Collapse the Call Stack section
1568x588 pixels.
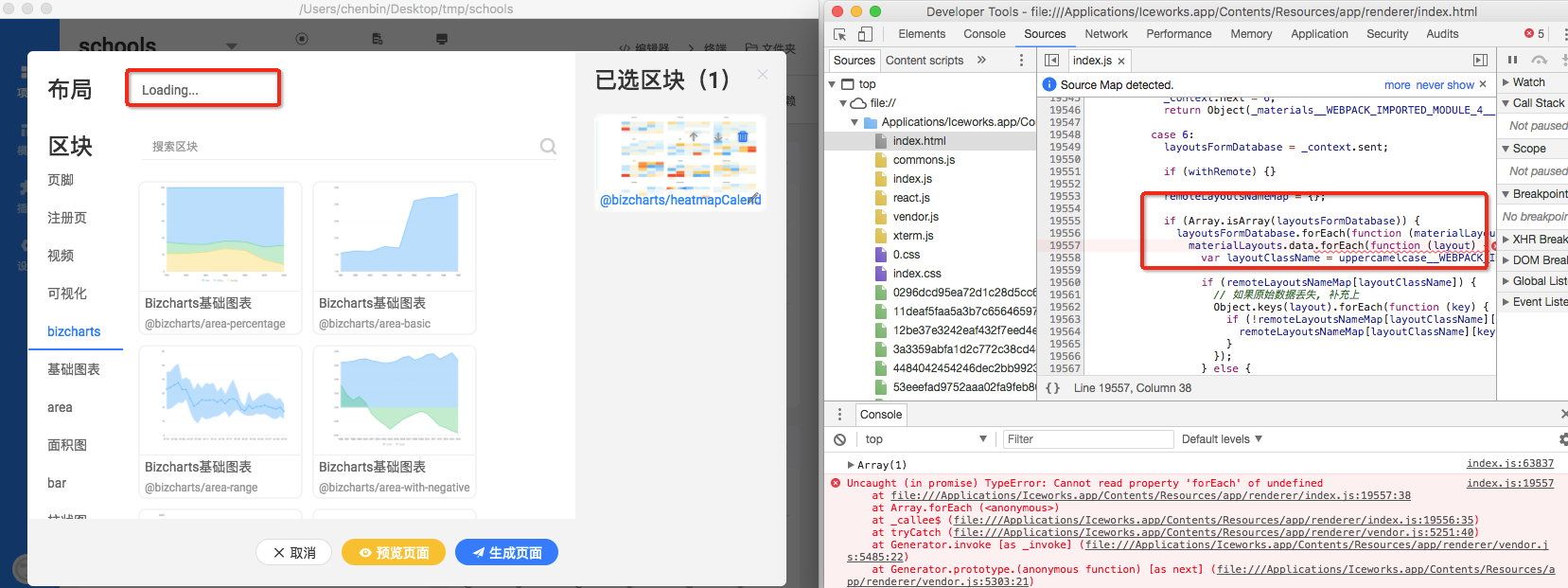click(1506, 103)
